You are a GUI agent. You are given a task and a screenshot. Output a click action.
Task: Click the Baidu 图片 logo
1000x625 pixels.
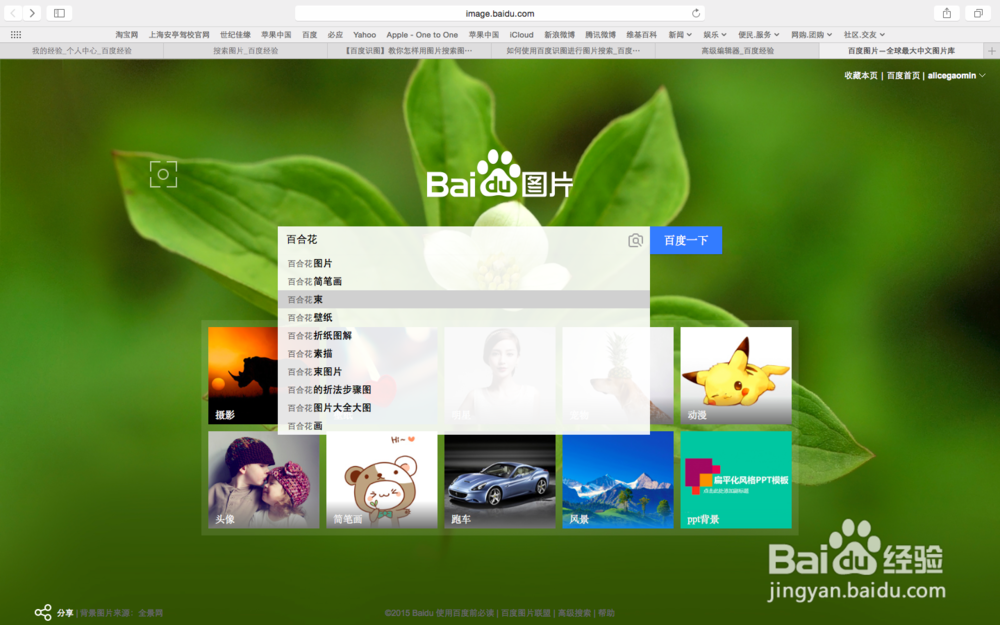click(499, 175)
